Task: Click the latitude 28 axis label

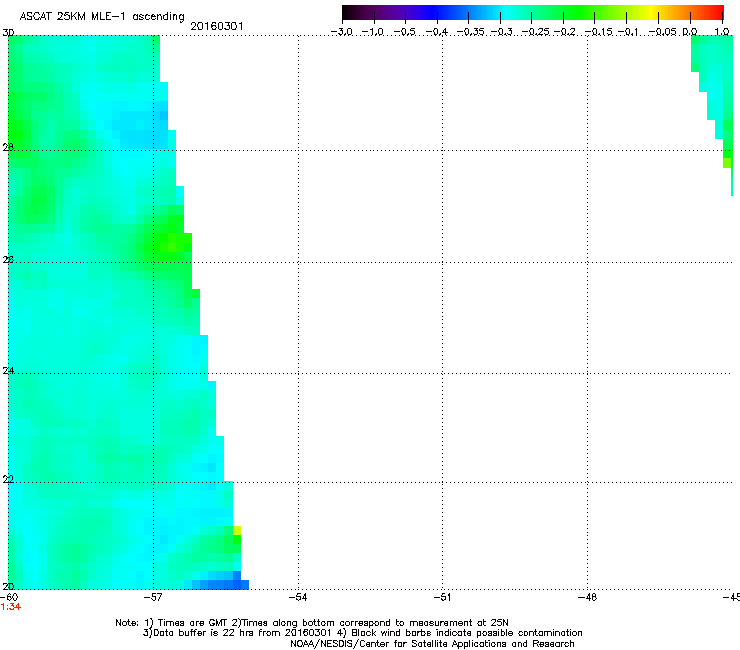Action: coord(8,148)
